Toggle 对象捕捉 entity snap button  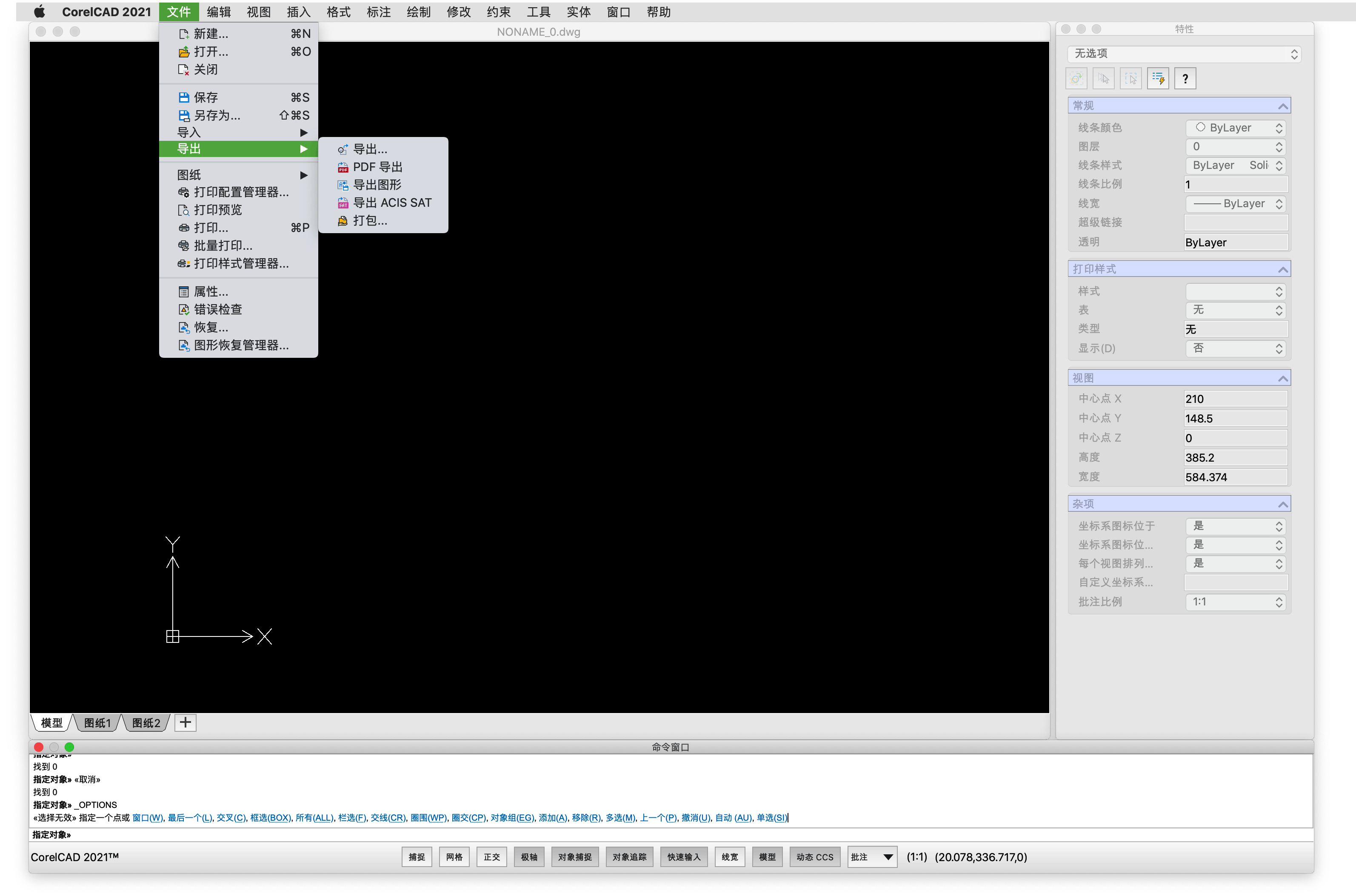[x=574, y=856]
